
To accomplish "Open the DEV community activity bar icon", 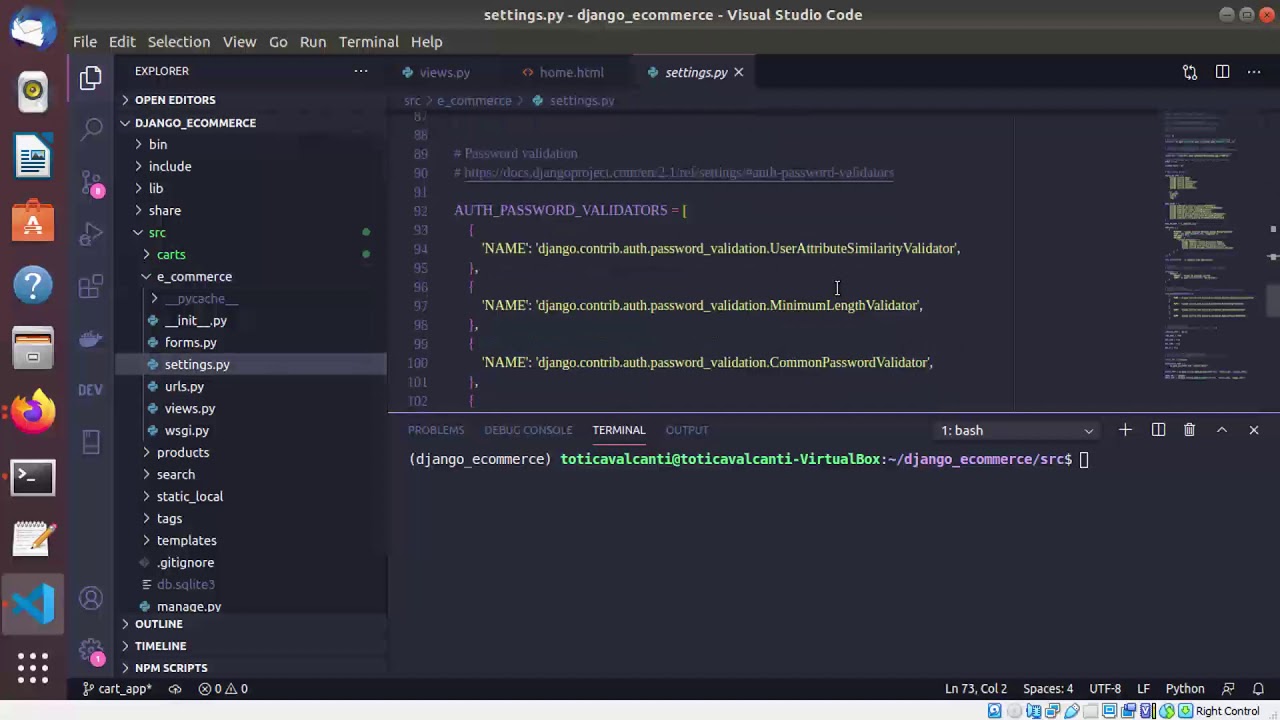I will [91, 390].
